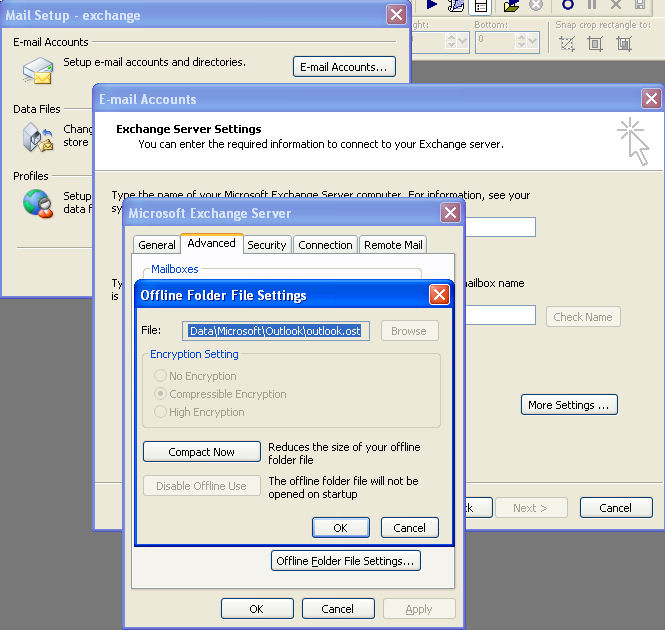Click the Check Name button
The height and width of the screenshot is (630, 665).
(583, 317)
